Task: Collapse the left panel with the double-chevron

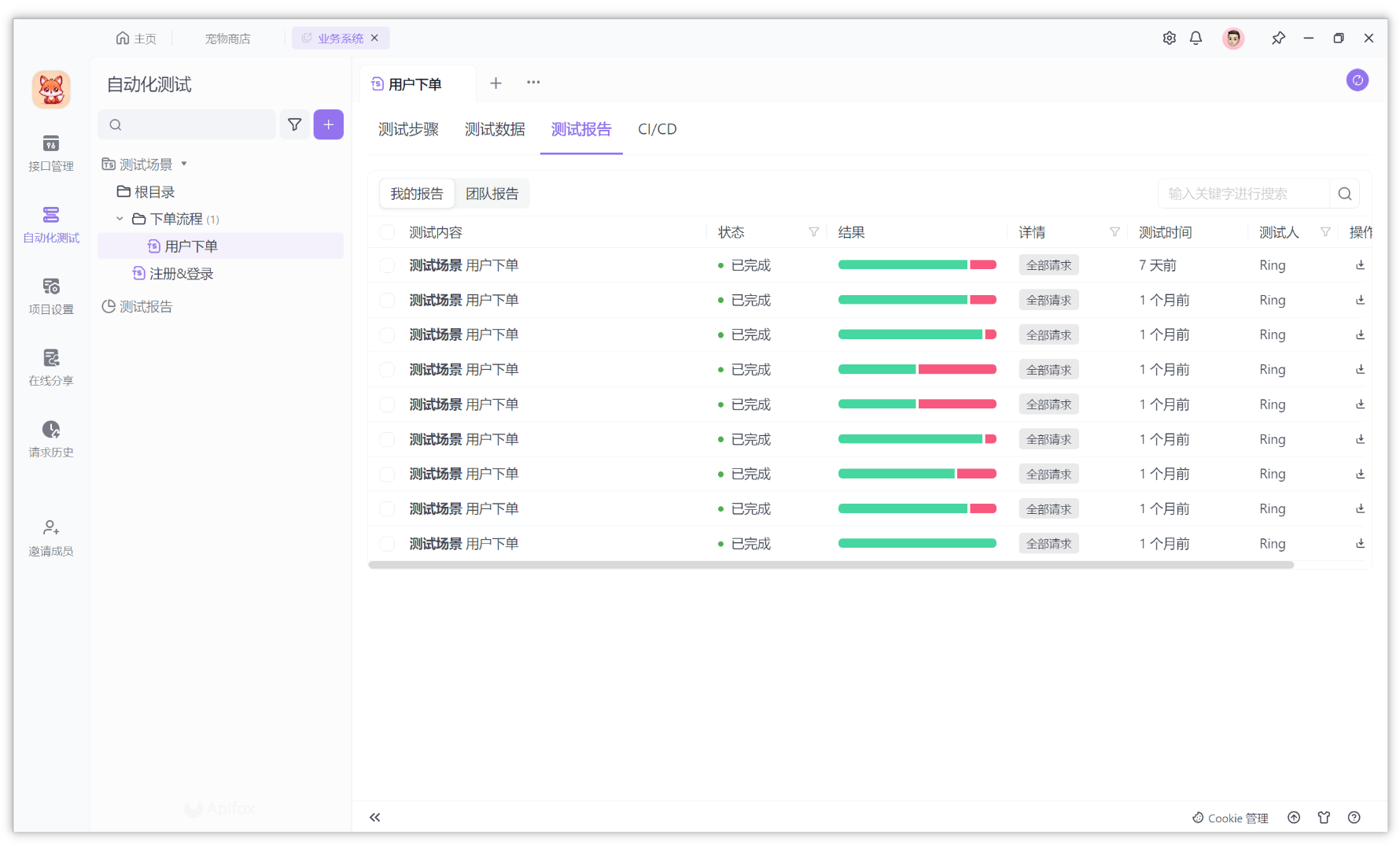Action: (374, 818)
